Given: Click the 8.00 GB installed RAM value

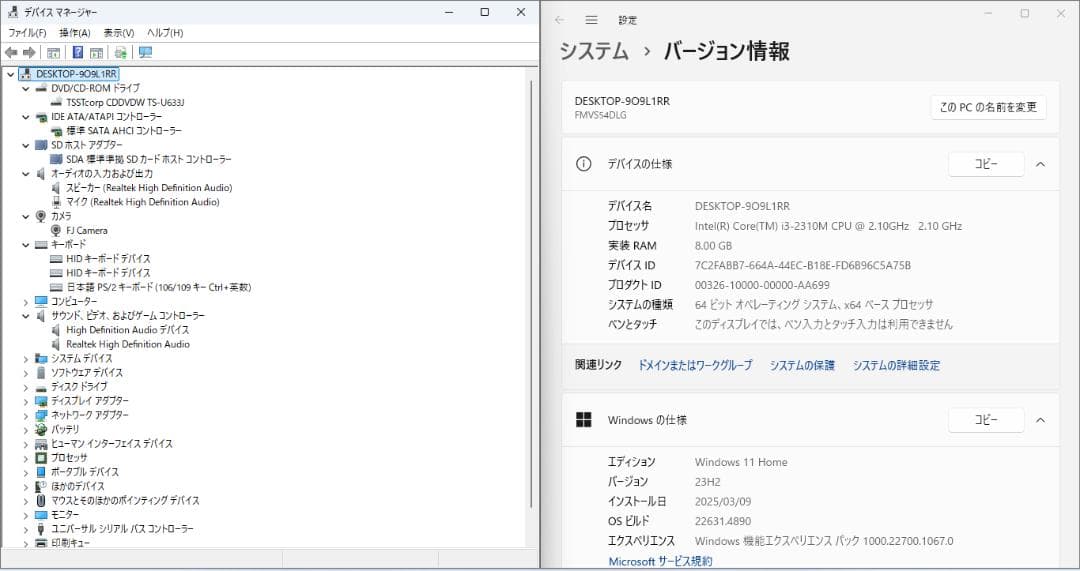Looking at the screenshot, I should tap(713, 246).
